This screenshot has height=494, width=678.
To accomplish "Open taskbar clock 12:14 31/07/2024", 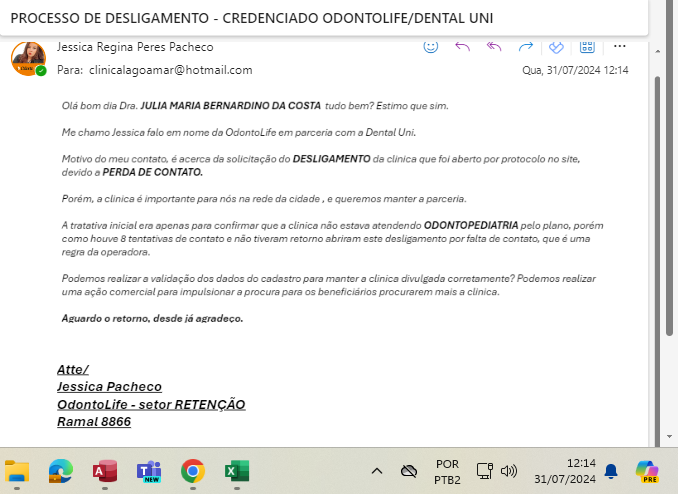I will click(x=565, y=471).
